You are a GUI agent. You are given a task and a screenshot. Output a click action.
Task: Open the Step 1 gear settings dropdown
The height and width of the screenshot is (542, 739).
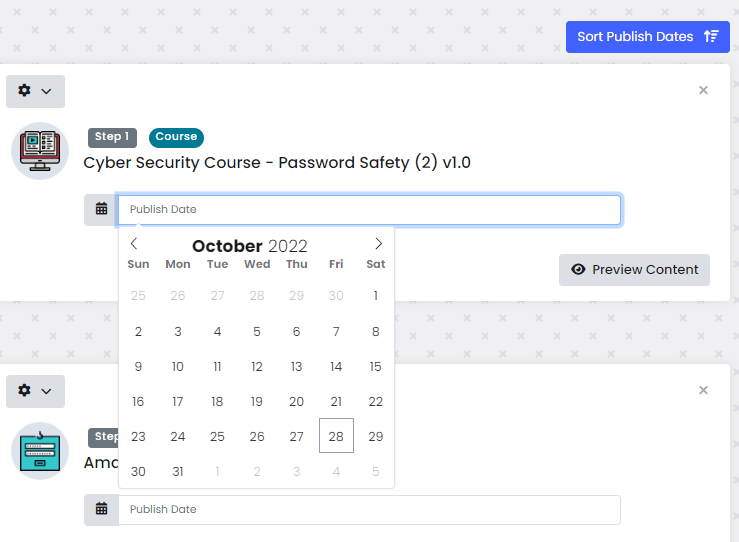coord(35,91)
